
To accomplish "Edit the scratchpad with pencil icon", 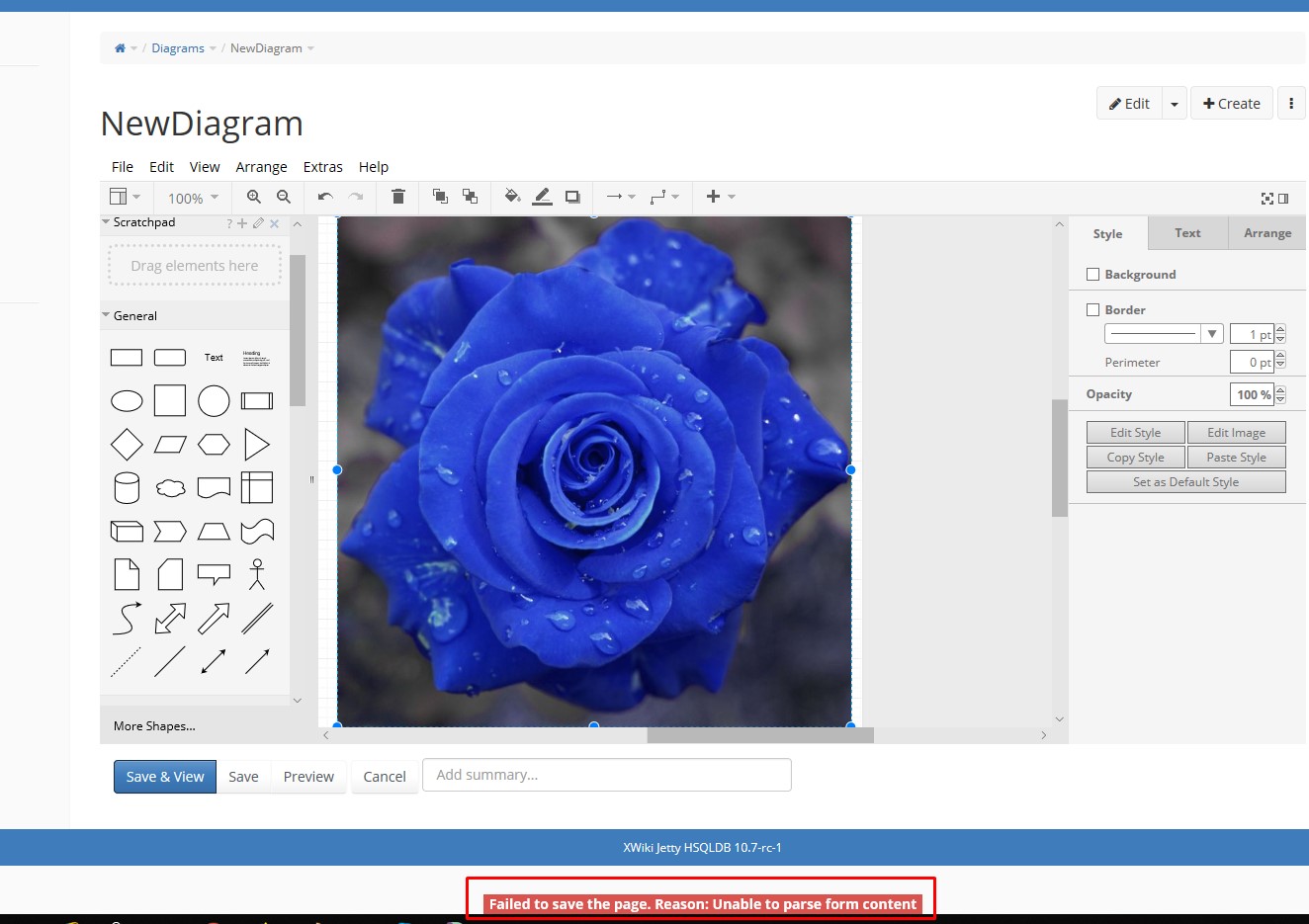I will (x=258, y=223).
